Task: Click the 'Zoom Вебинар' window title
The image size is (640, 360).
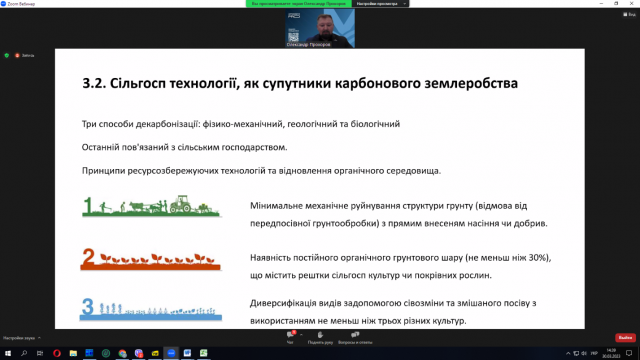Action: click(x=21, y=4)
